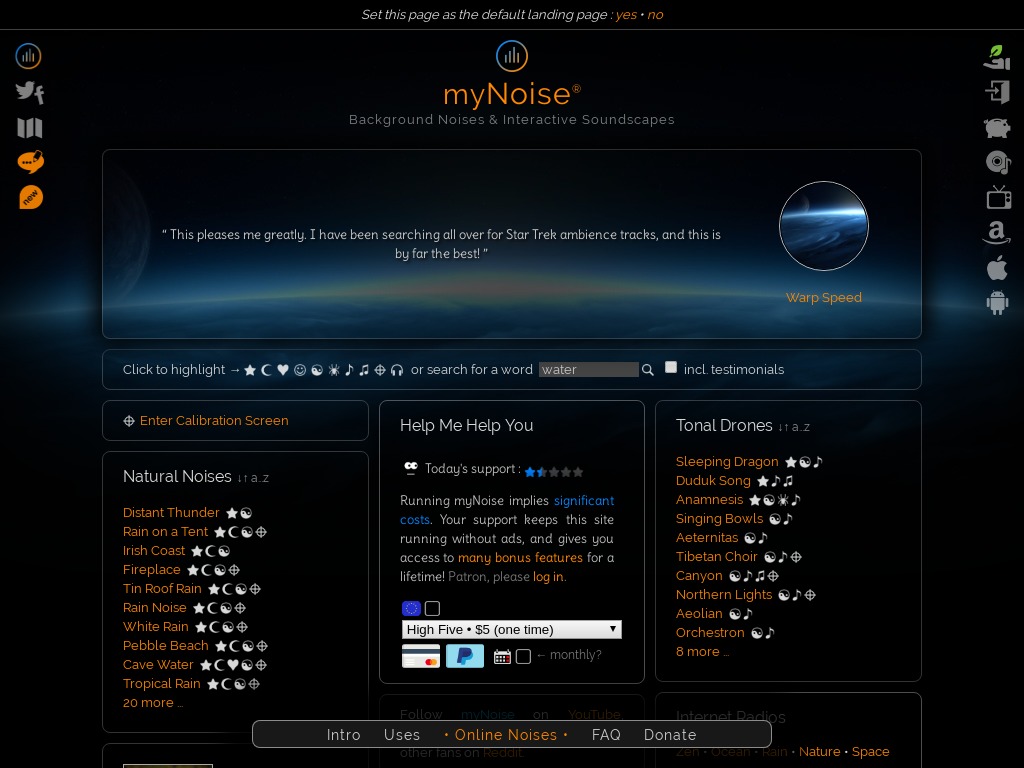Expand Tonal Drones with 8 more link
The width and height of the screenshot is (1024, 768).
click(x=702, y=652)
